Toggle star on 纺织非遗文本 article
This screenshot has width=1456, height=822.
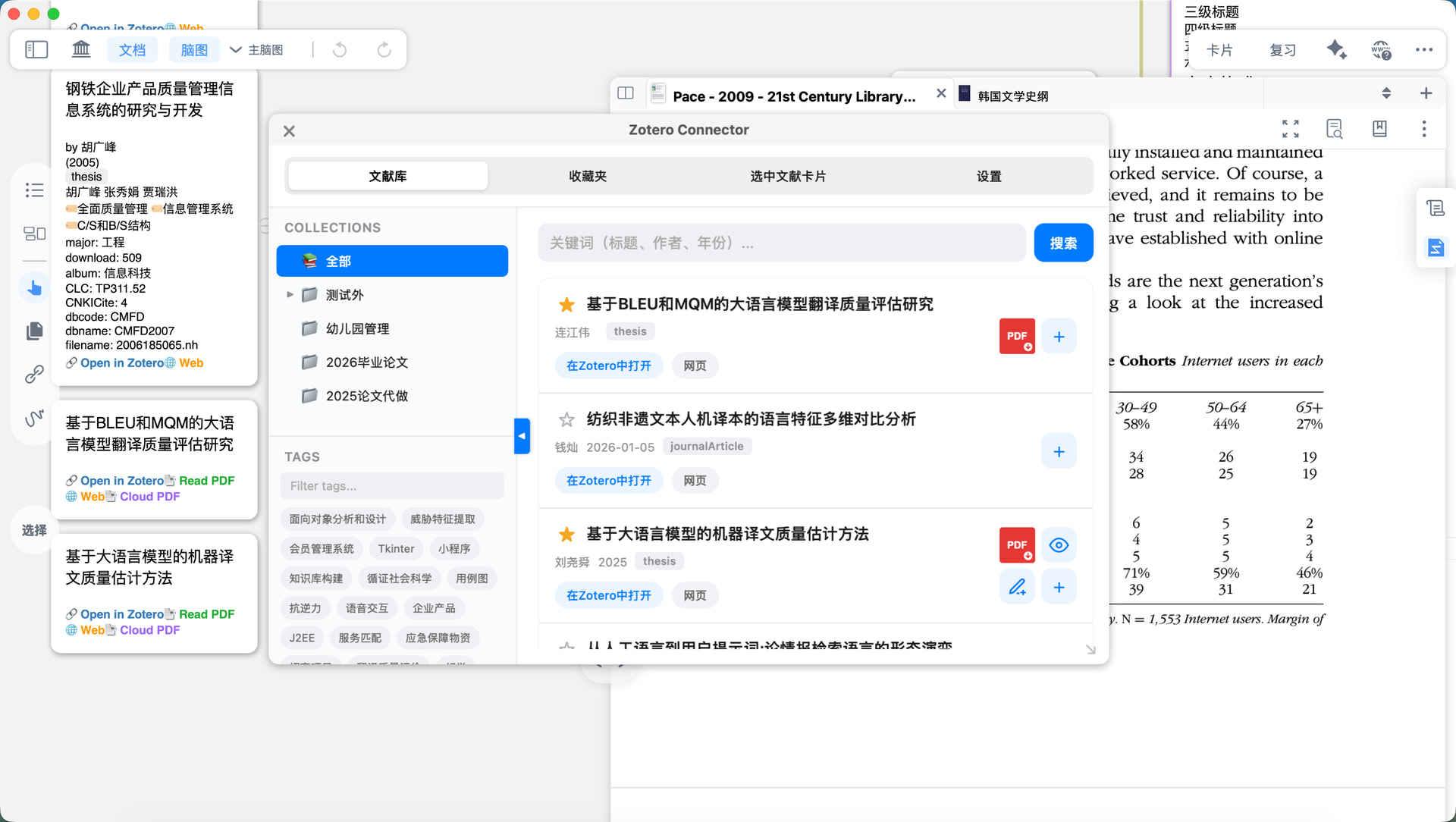pos(566,419)
